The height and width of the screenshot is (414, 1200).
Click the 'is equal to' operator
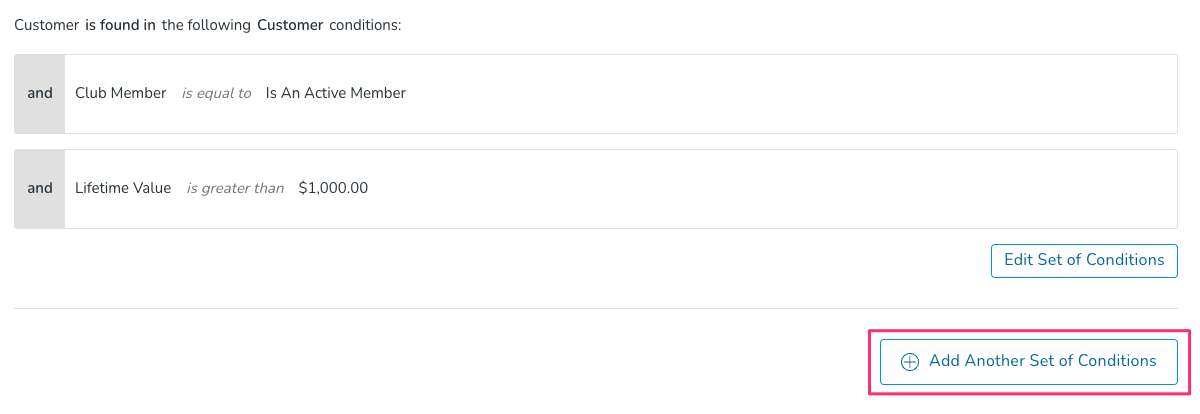point(216,94)
